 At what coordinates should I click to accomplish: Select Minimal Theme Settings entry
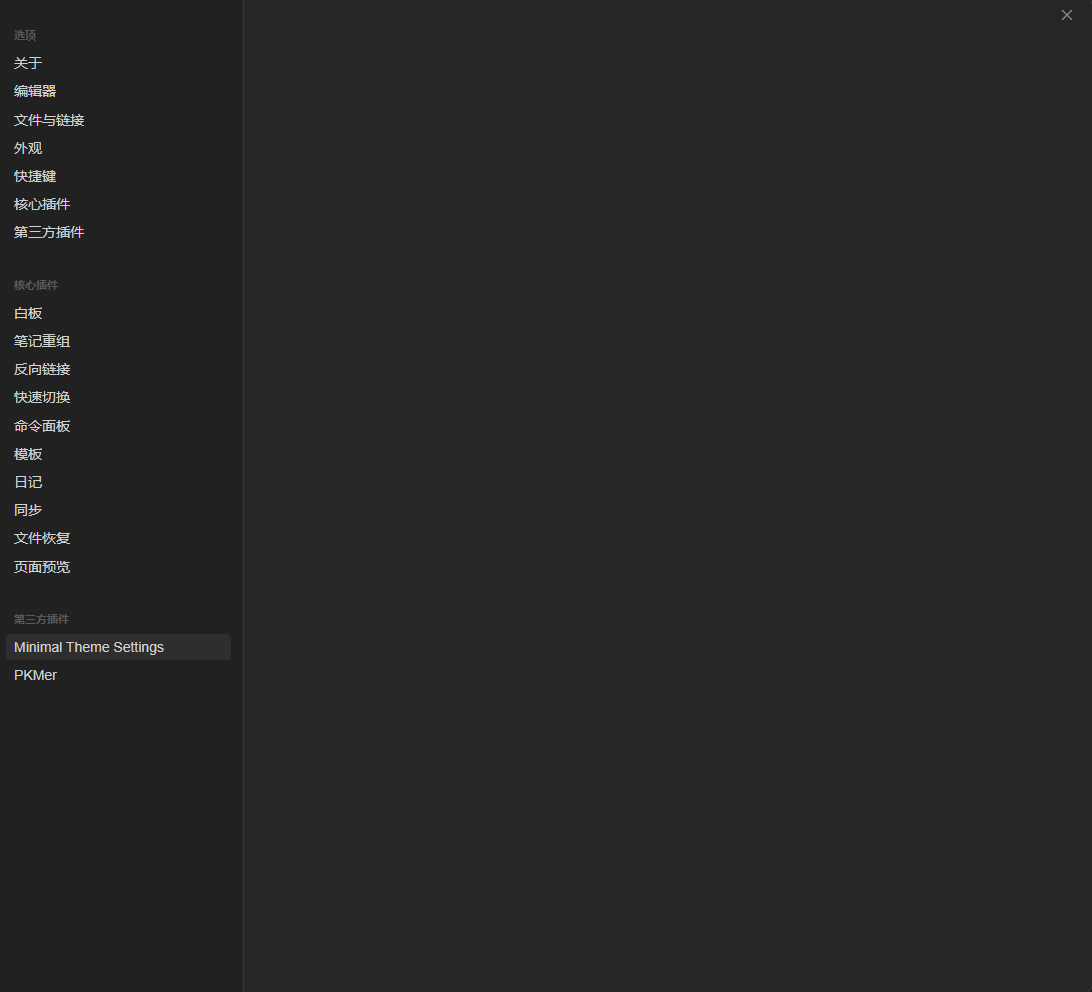tap(89, 647)
